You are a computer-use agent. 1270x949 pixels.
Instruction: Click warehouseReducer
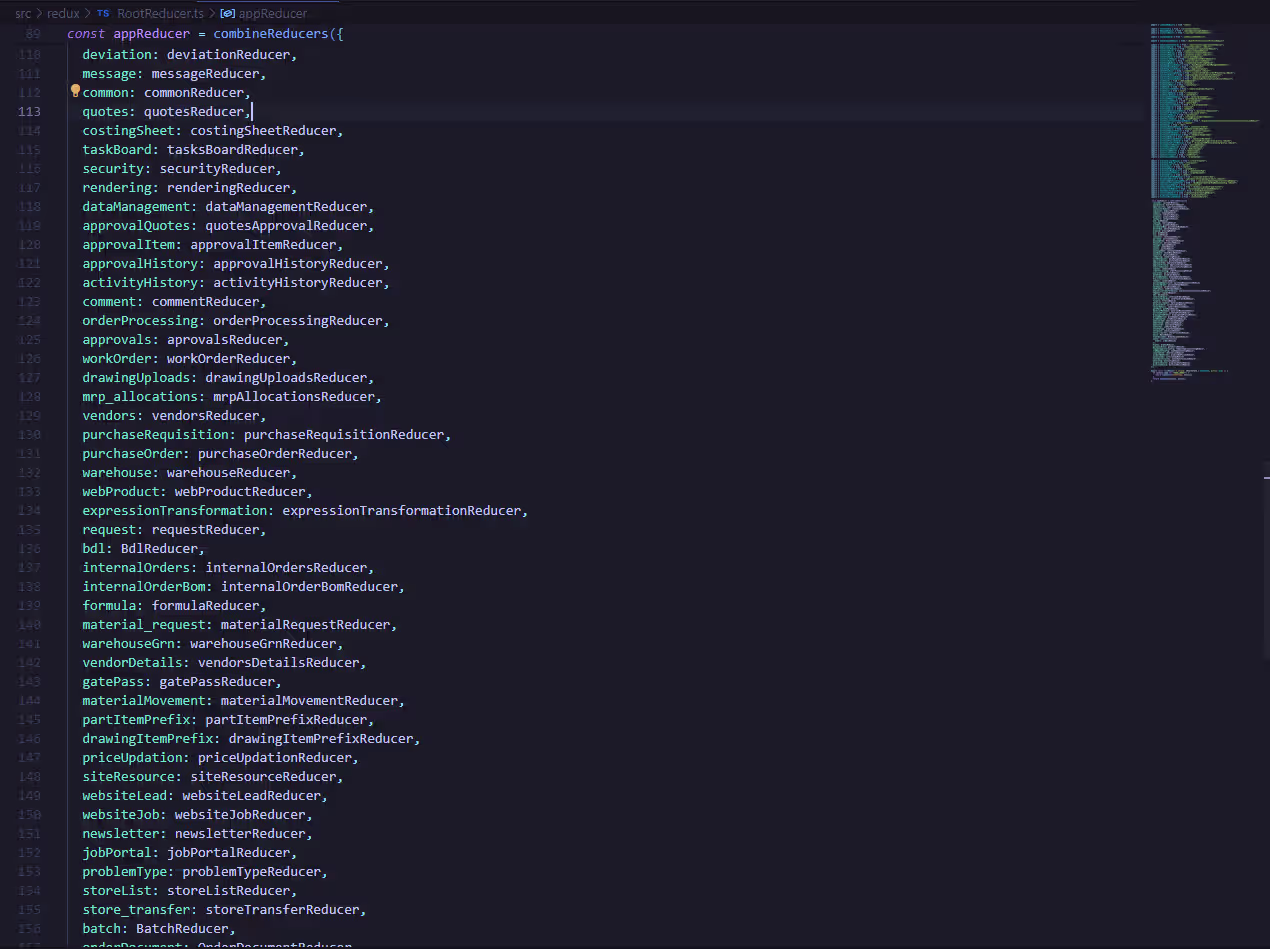pyautogui.click(x=228, y=472)
